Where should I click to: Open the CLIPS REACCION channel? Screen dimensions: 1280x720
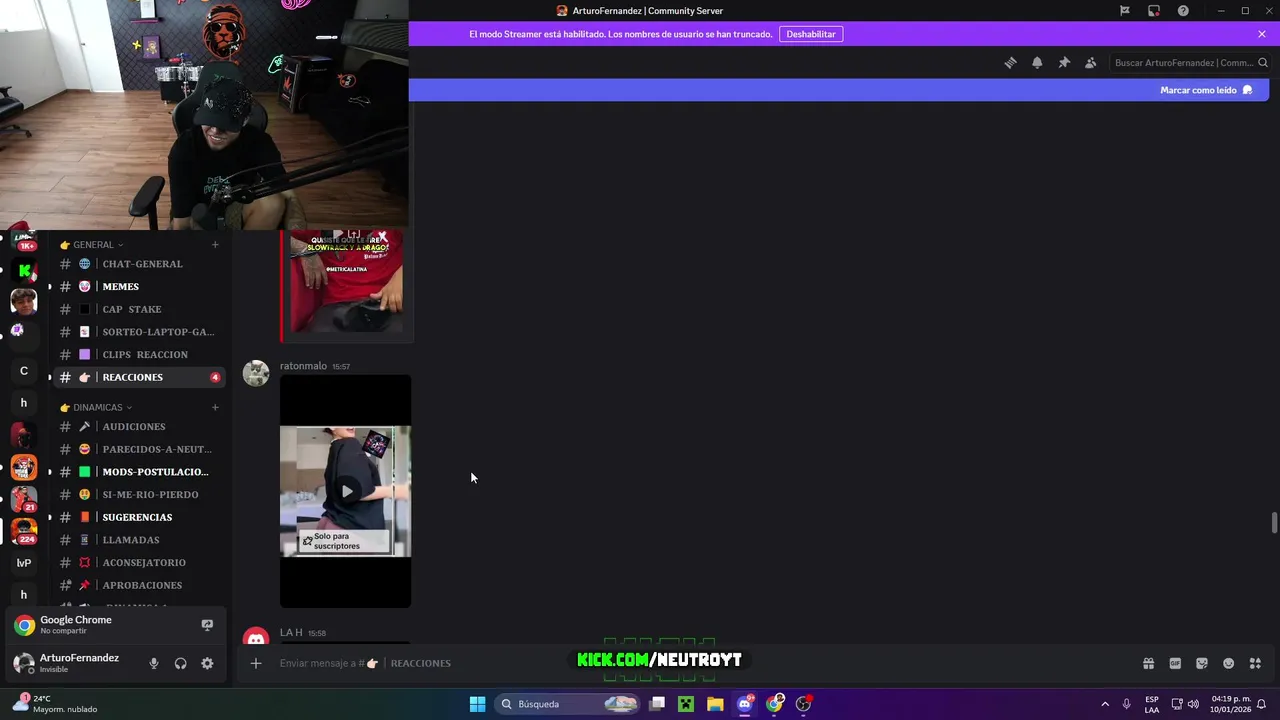[139, 355]
